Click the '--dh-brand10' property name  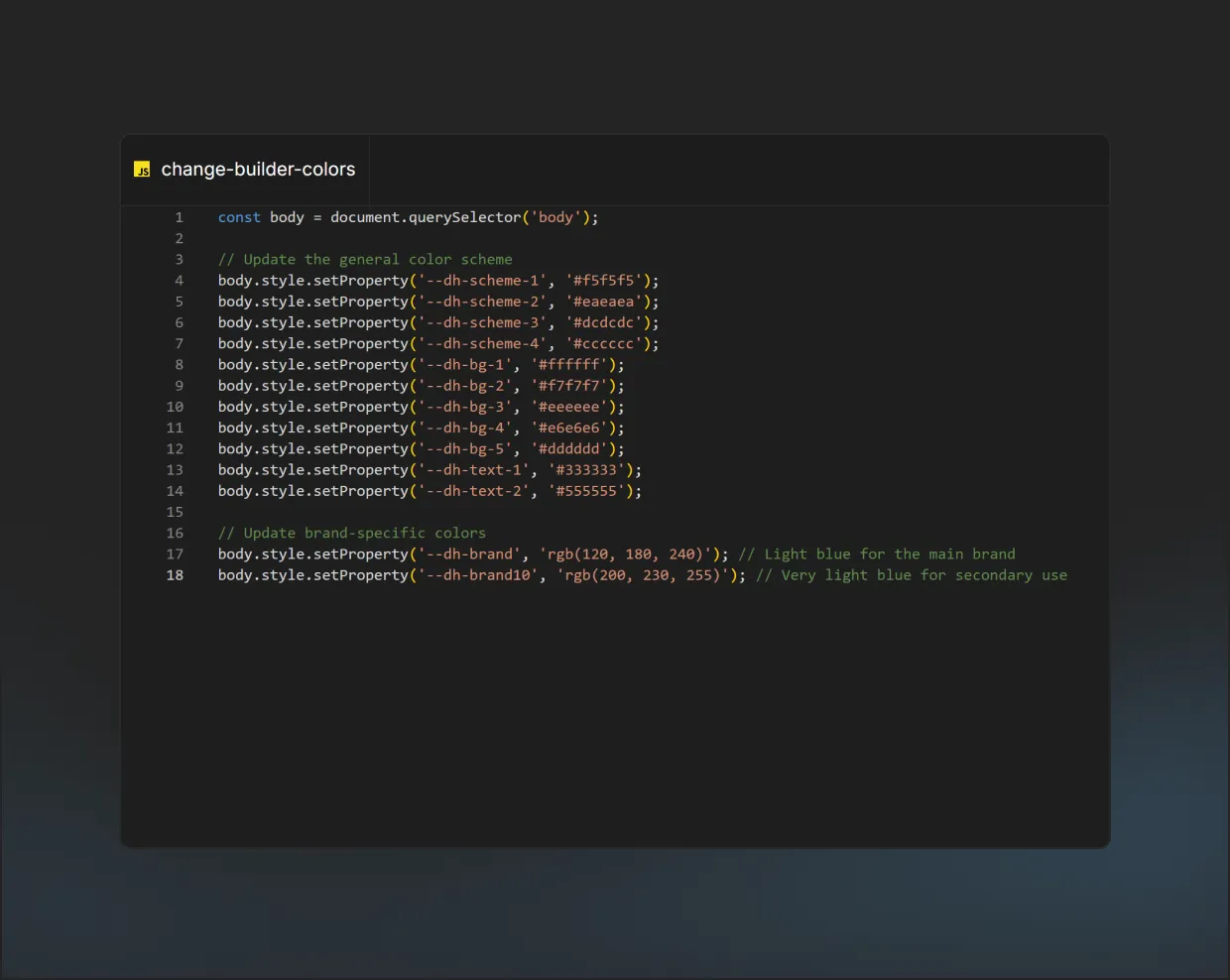(x=478, y=575)
